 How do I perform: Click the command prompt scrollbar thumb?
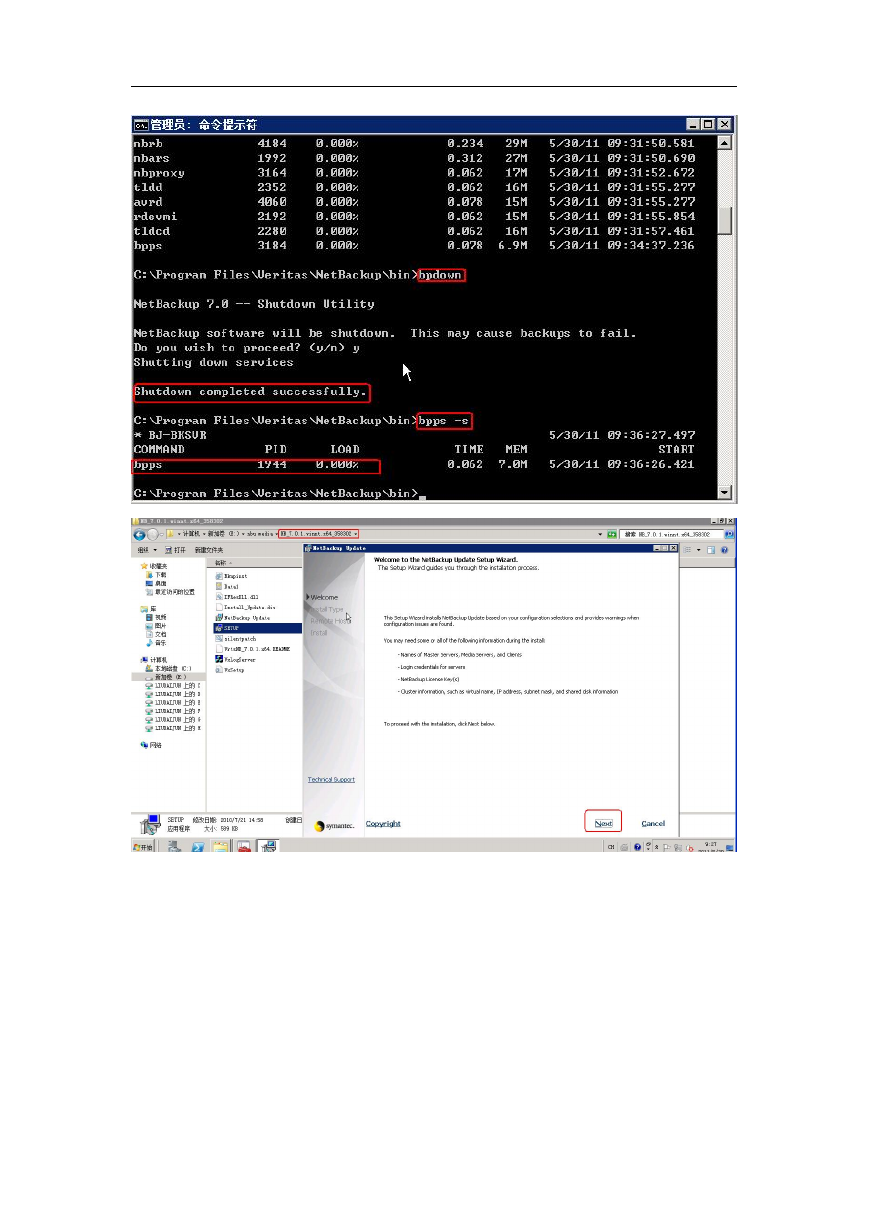[726, 220]
